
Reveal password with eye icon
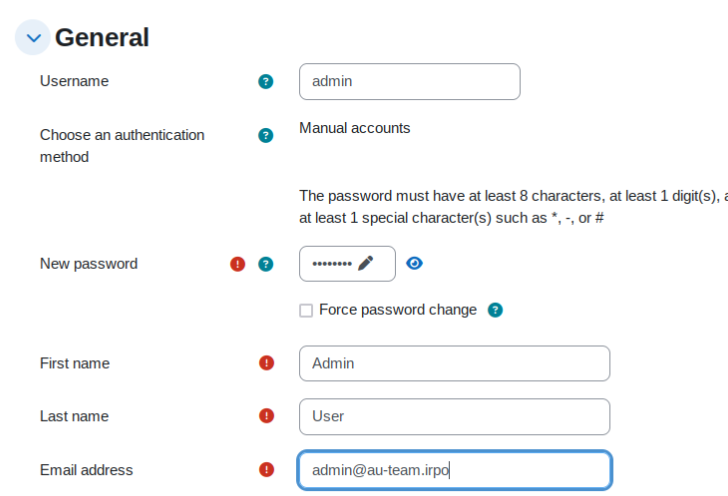coord(415,264)
